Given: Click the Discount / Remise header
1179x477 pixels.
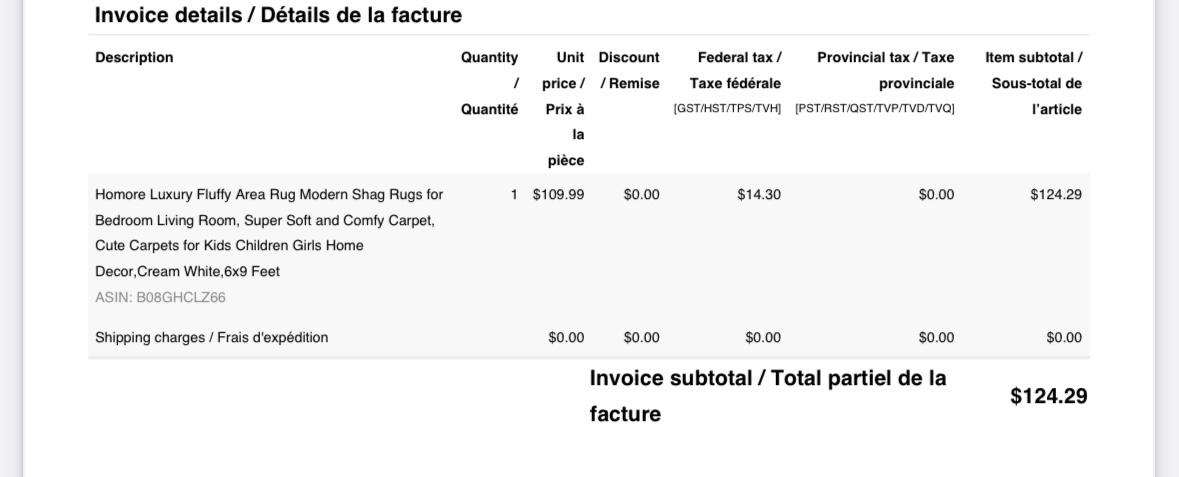Looking at the screenshot, I should [x=629, y=71].
